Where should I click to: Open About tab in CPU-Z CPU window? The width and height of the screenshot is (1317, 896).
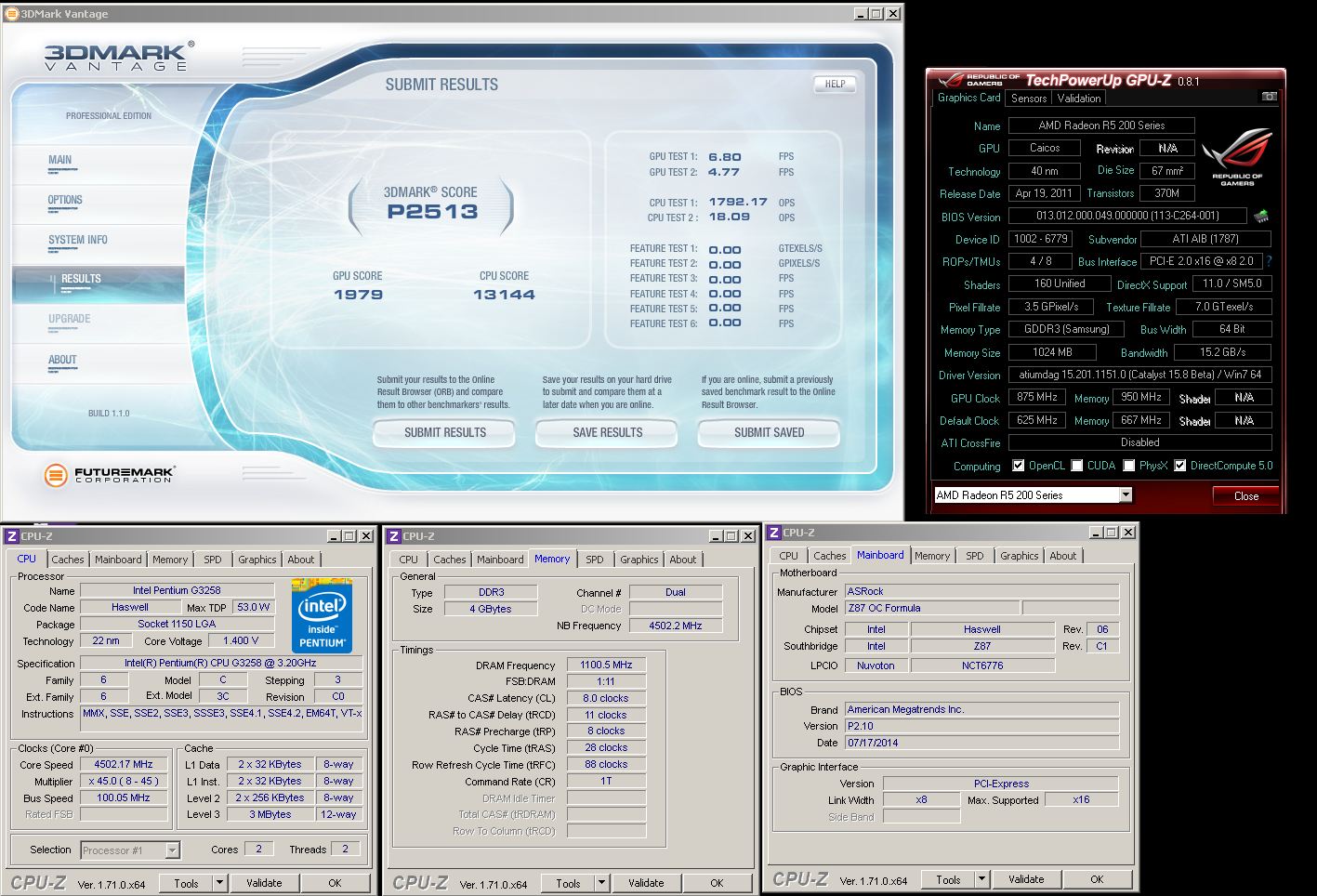click(301, 560)
